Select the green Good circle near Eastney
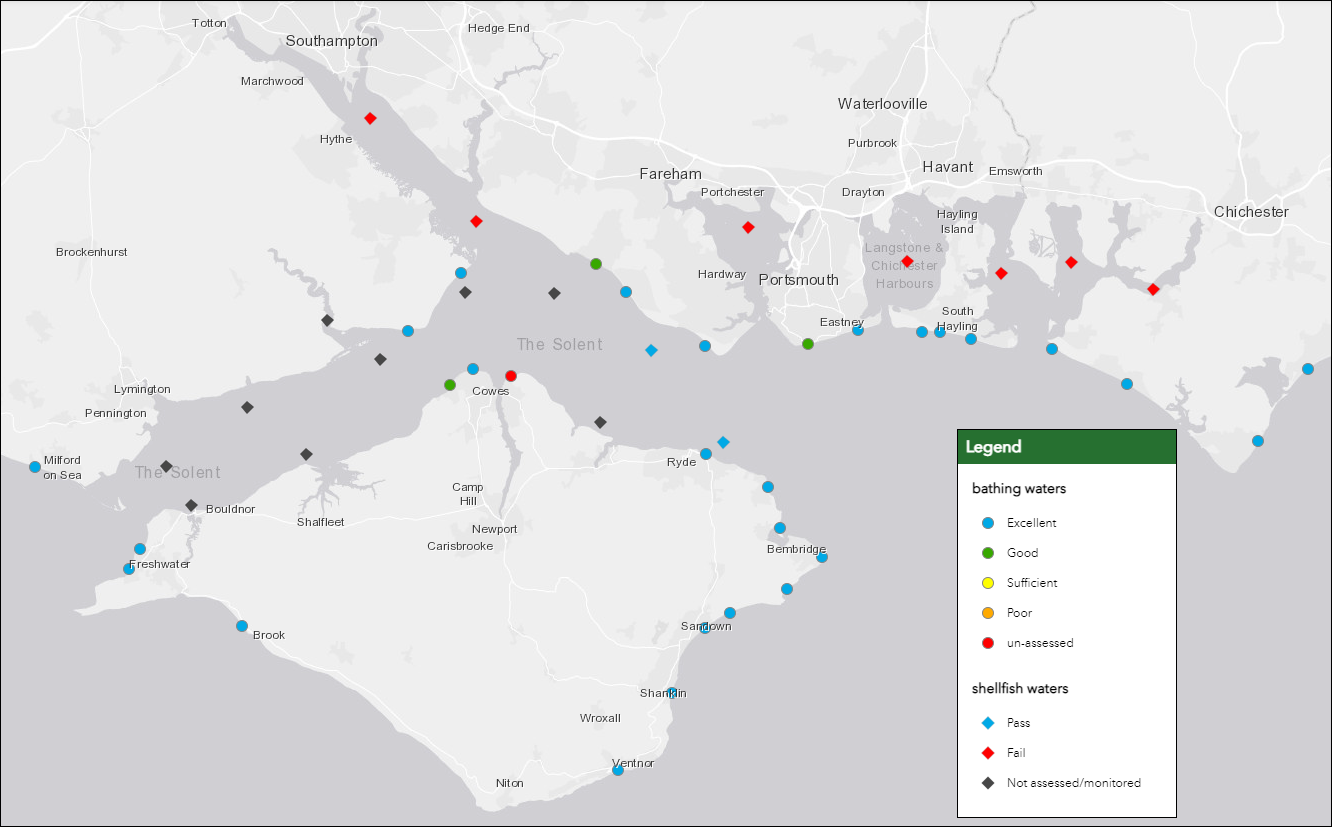The image size is (1332, 827). click(x=808, y=344)
